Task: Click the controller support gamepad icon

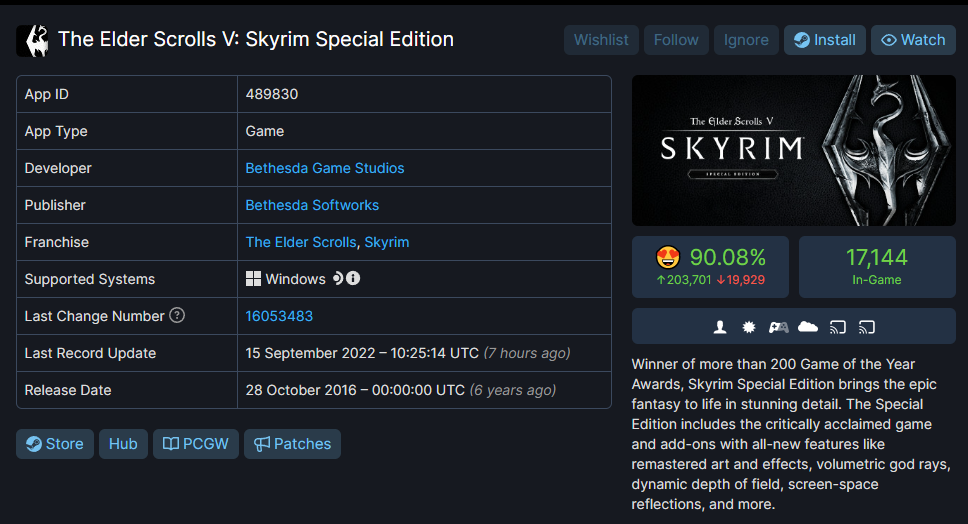Action: pyautogui.click(x=778, y=327)
